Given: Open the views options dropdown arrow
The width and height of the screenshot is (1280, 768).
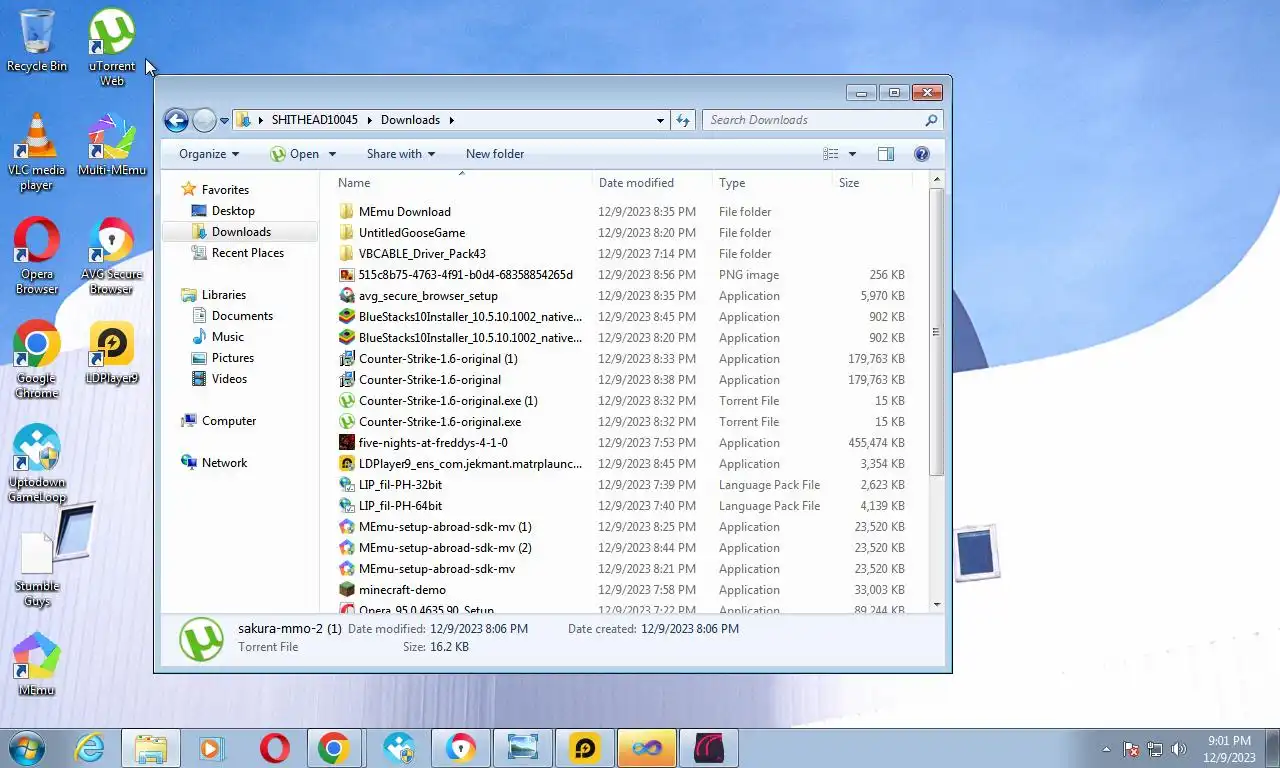Looking at the screenshot, I should tap(852, 154).
